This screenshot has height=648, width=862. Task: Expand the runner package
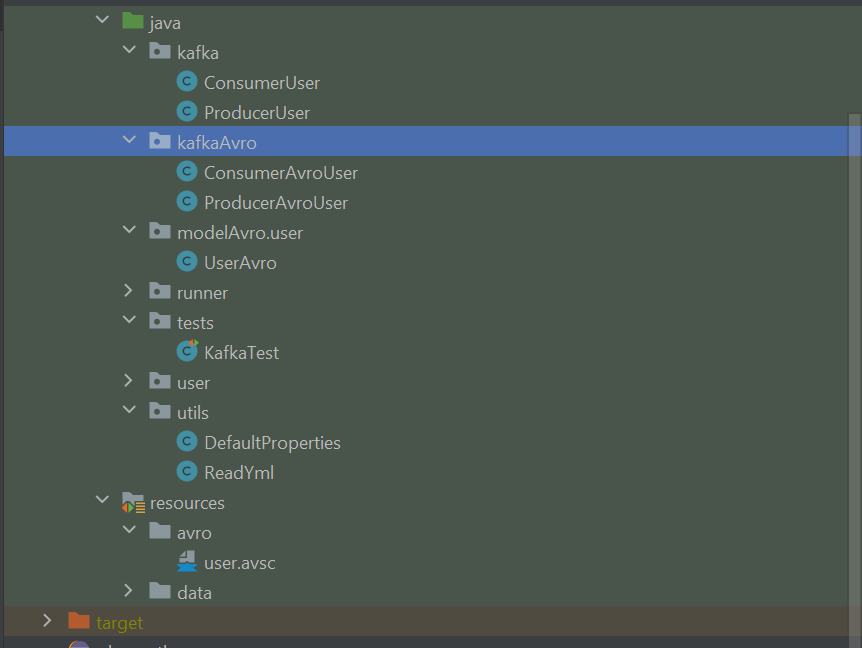[x=128, y=290]
